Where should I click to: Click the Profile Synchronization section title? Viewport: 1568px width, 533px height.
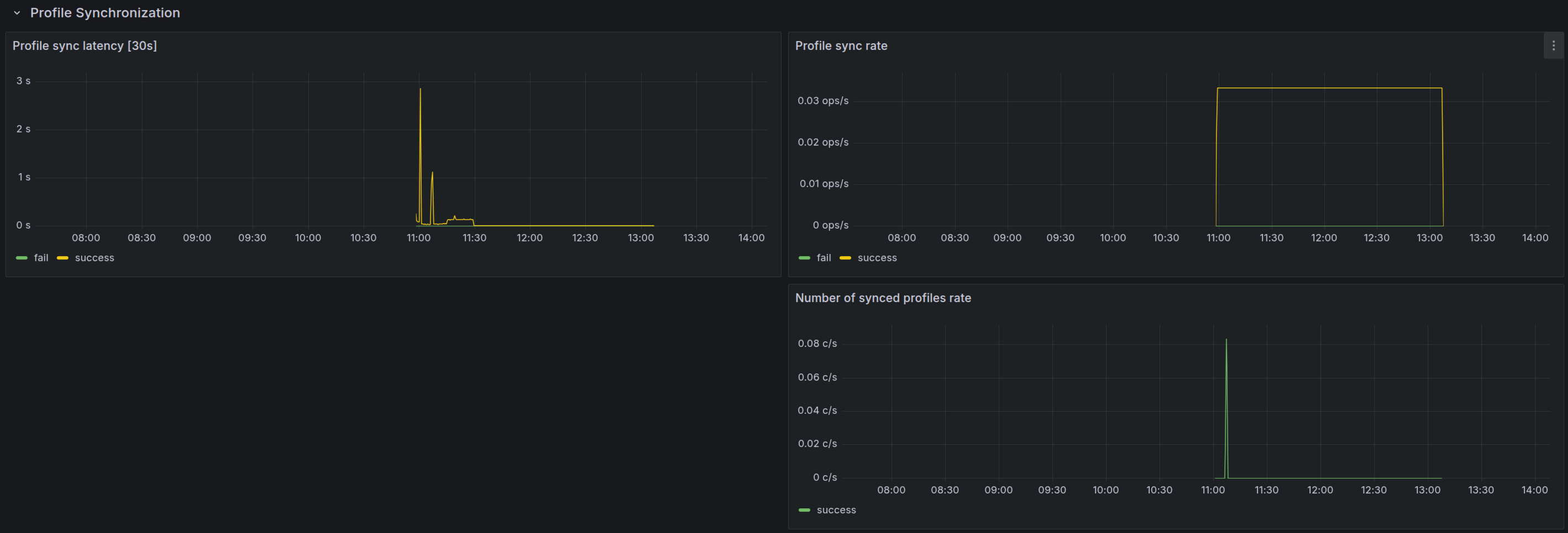[x=104, y=12]
